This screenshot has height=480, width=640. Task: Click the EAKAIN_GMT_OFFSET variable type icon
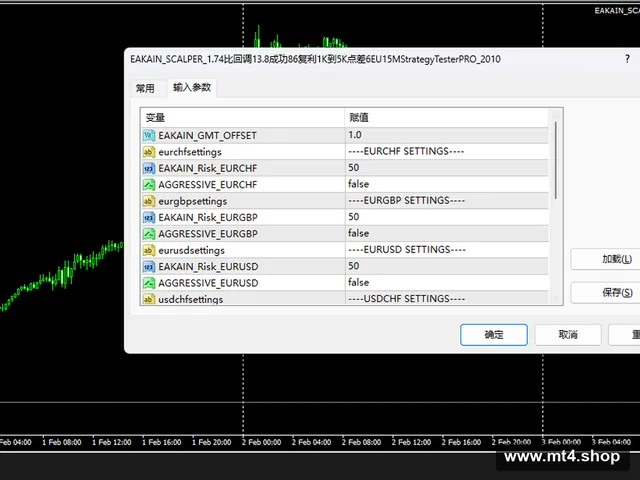(149, 135)
